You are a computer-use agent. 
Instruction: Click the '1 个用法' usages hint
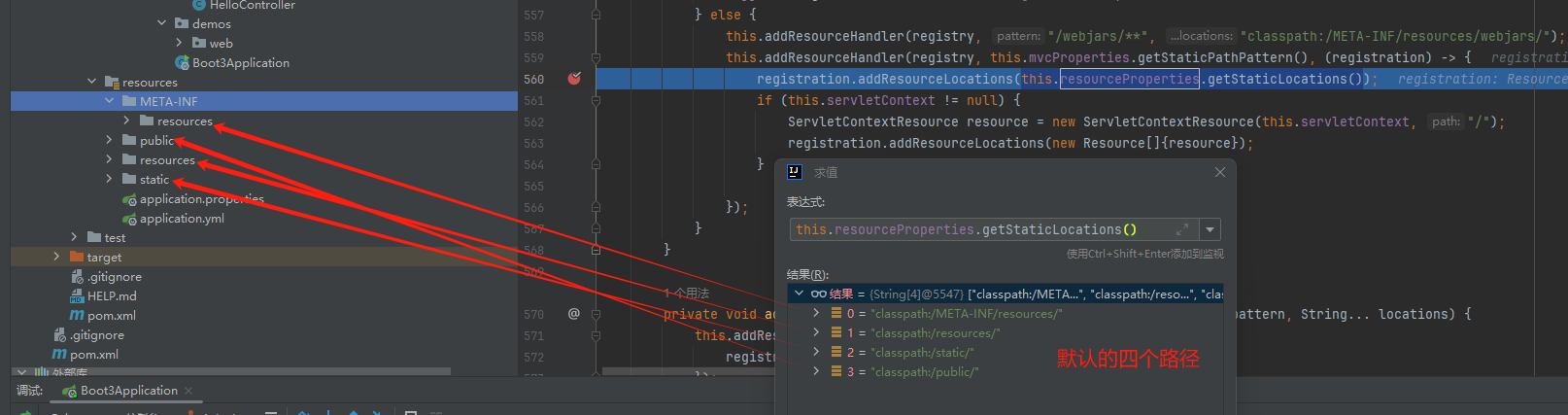[687, 294]
